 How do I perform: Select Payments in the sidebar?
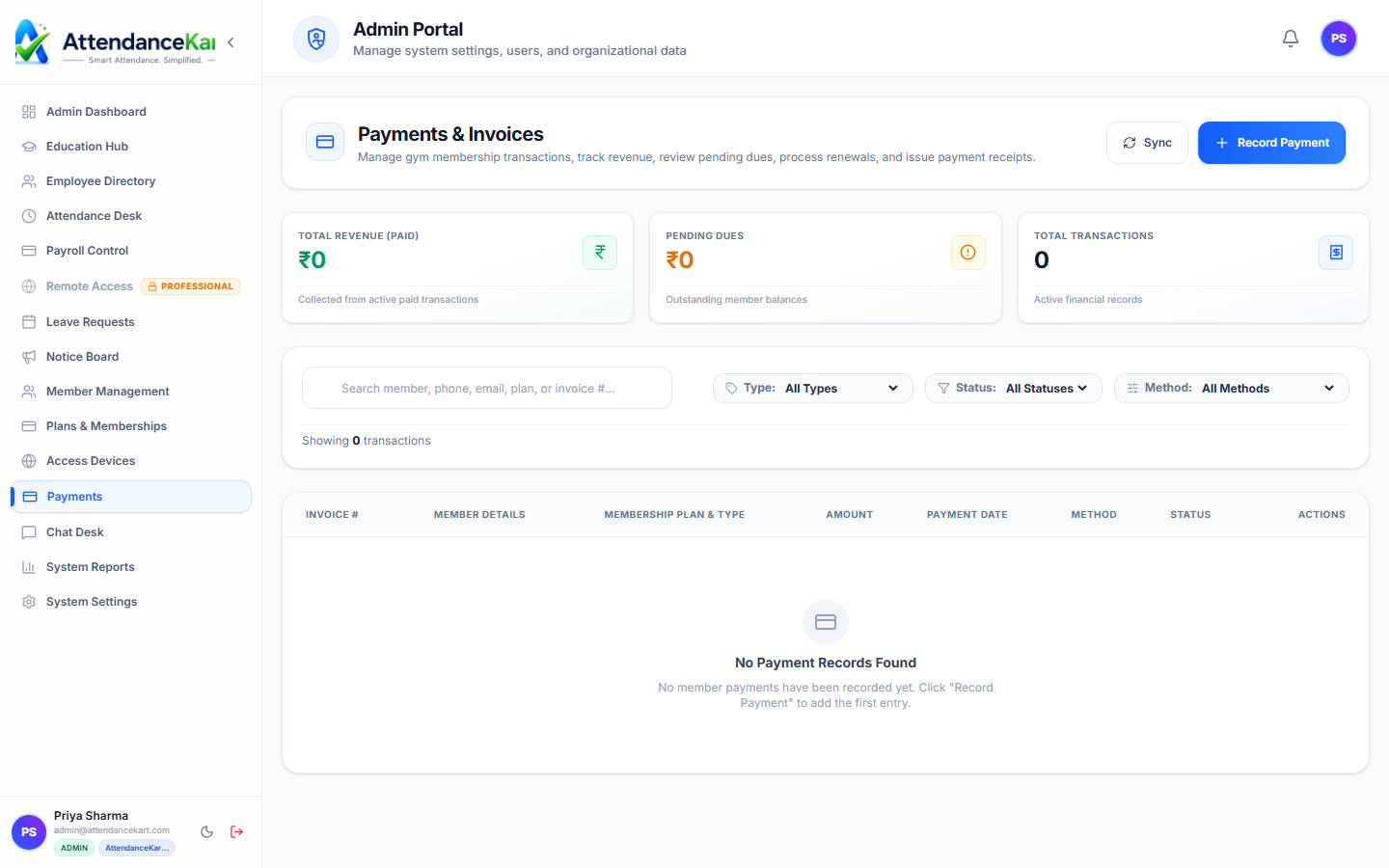click(x=131, y=497)
